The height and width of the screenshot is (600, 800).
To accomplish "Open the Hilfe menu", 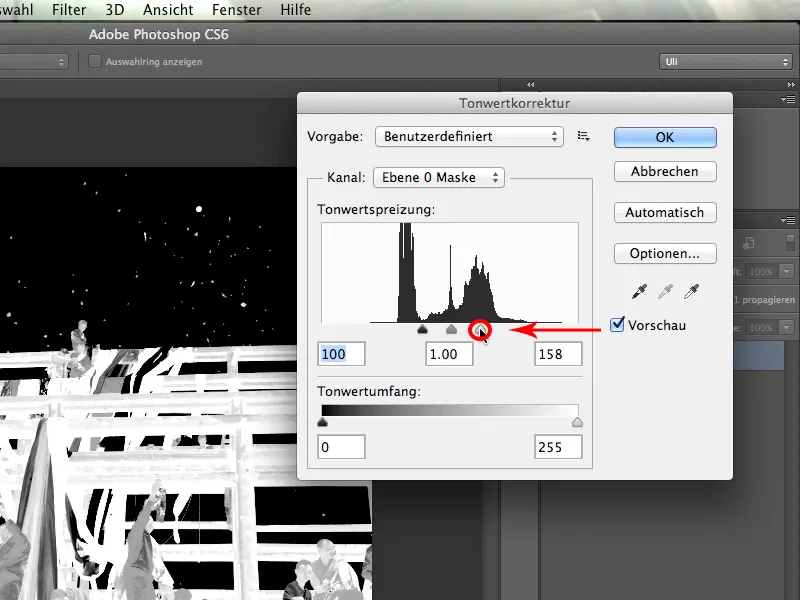I will (295, 10).
